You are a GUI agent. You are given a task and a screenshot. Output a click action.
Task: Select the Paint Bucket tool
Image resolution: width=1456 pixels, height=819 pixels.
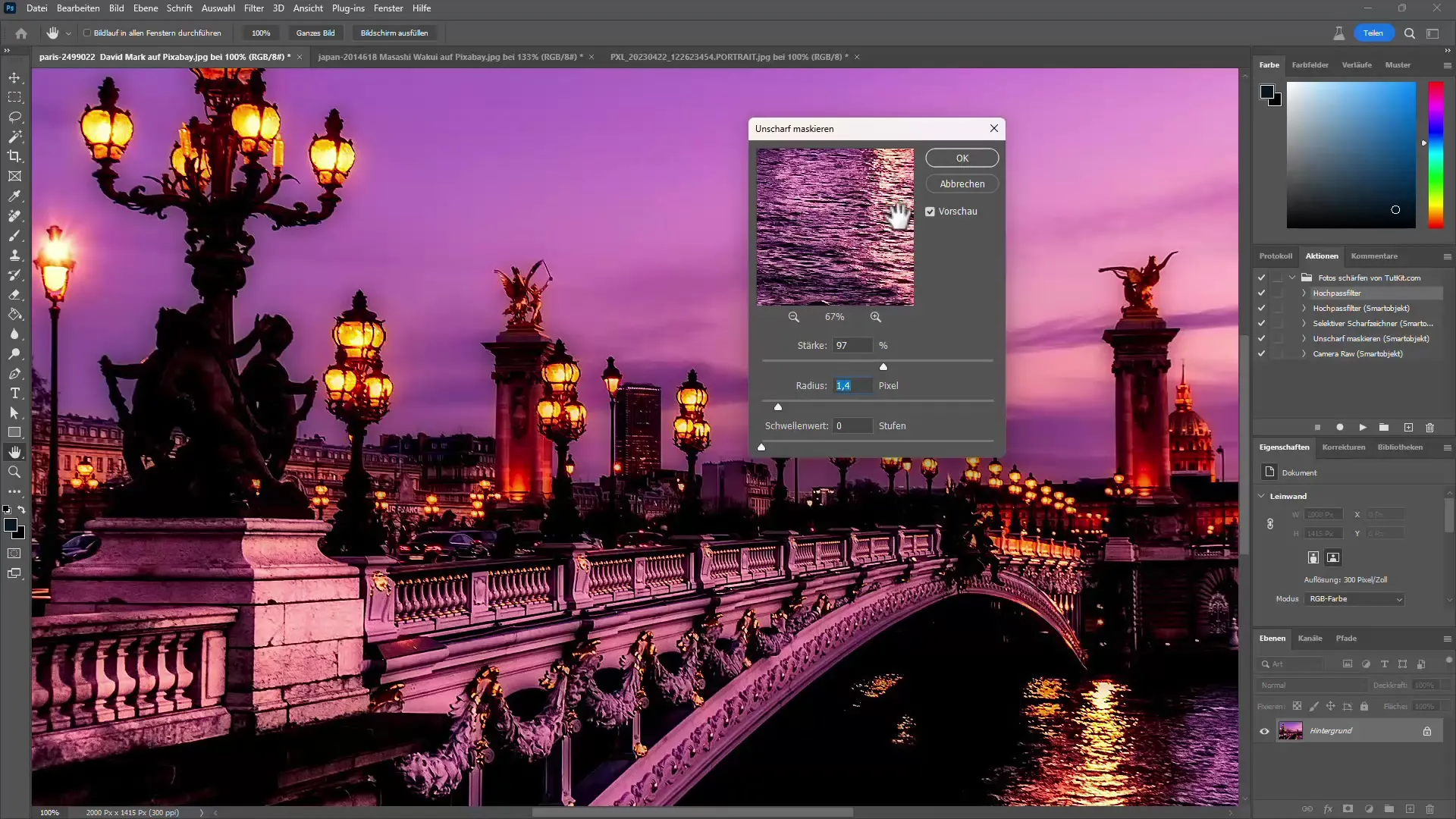click(x=14, y=314)
